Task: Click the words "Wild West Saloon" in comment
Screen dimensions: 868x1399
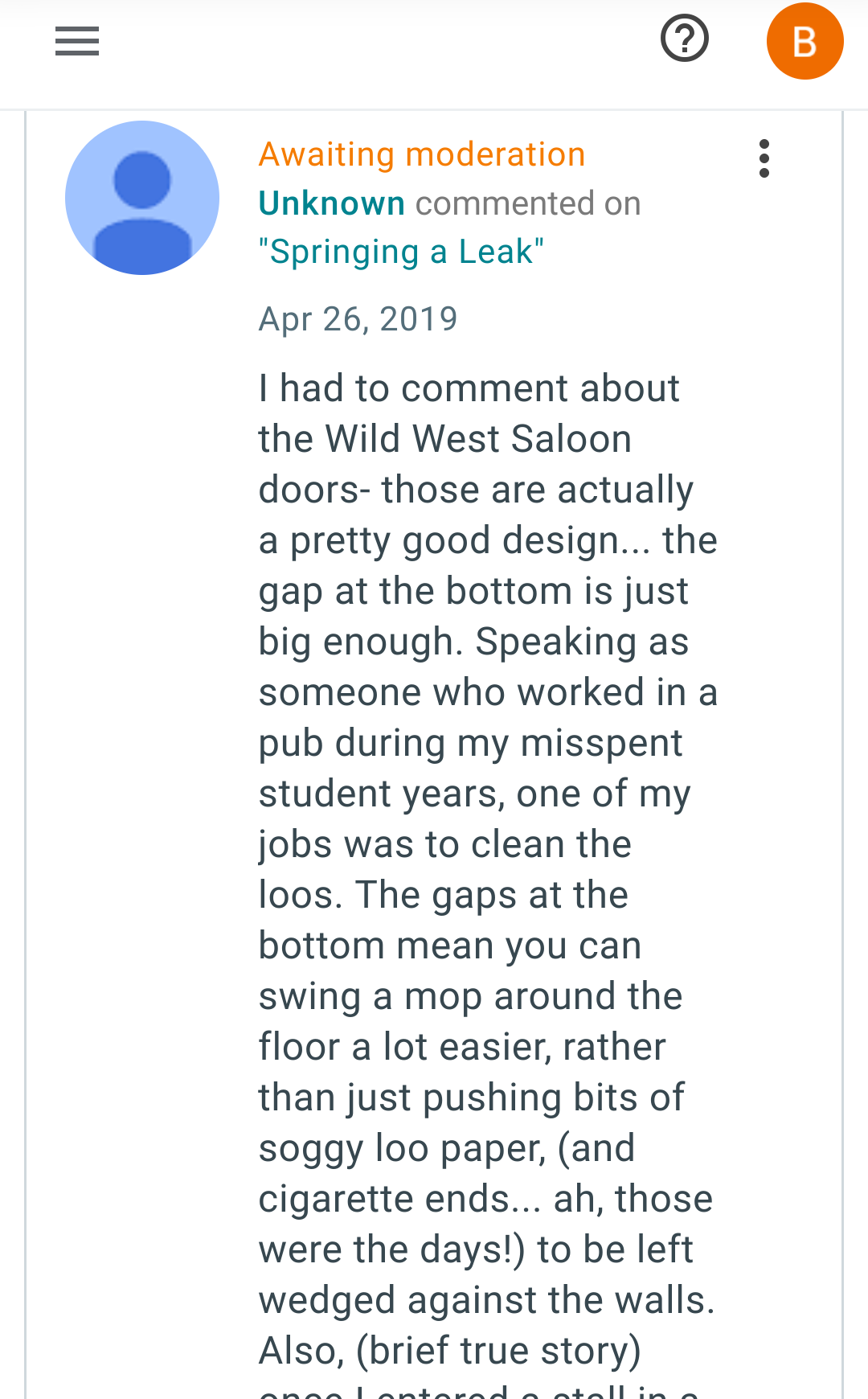Action: pos(479,439)
